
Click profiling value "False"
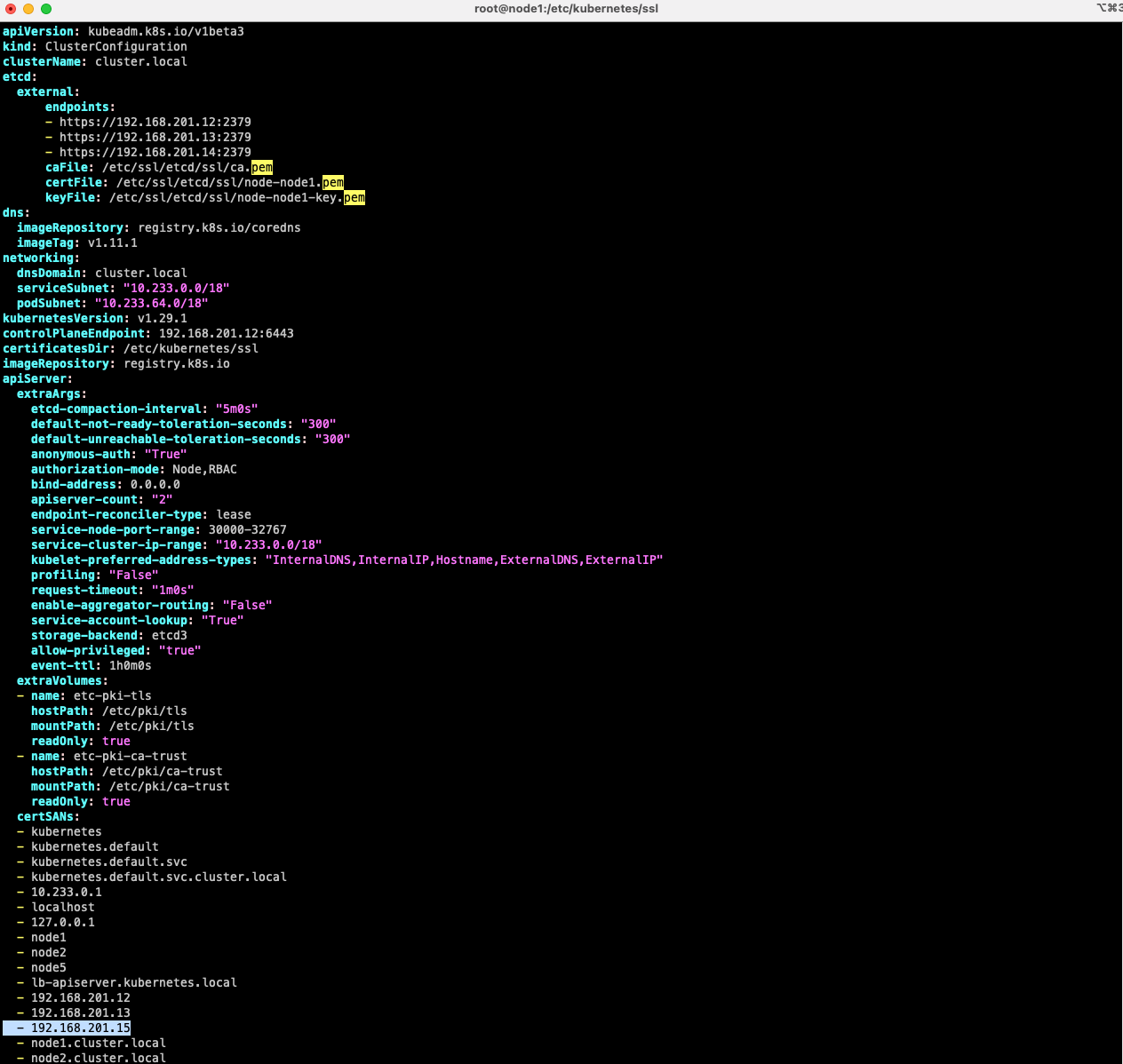[x=134, y=575]
